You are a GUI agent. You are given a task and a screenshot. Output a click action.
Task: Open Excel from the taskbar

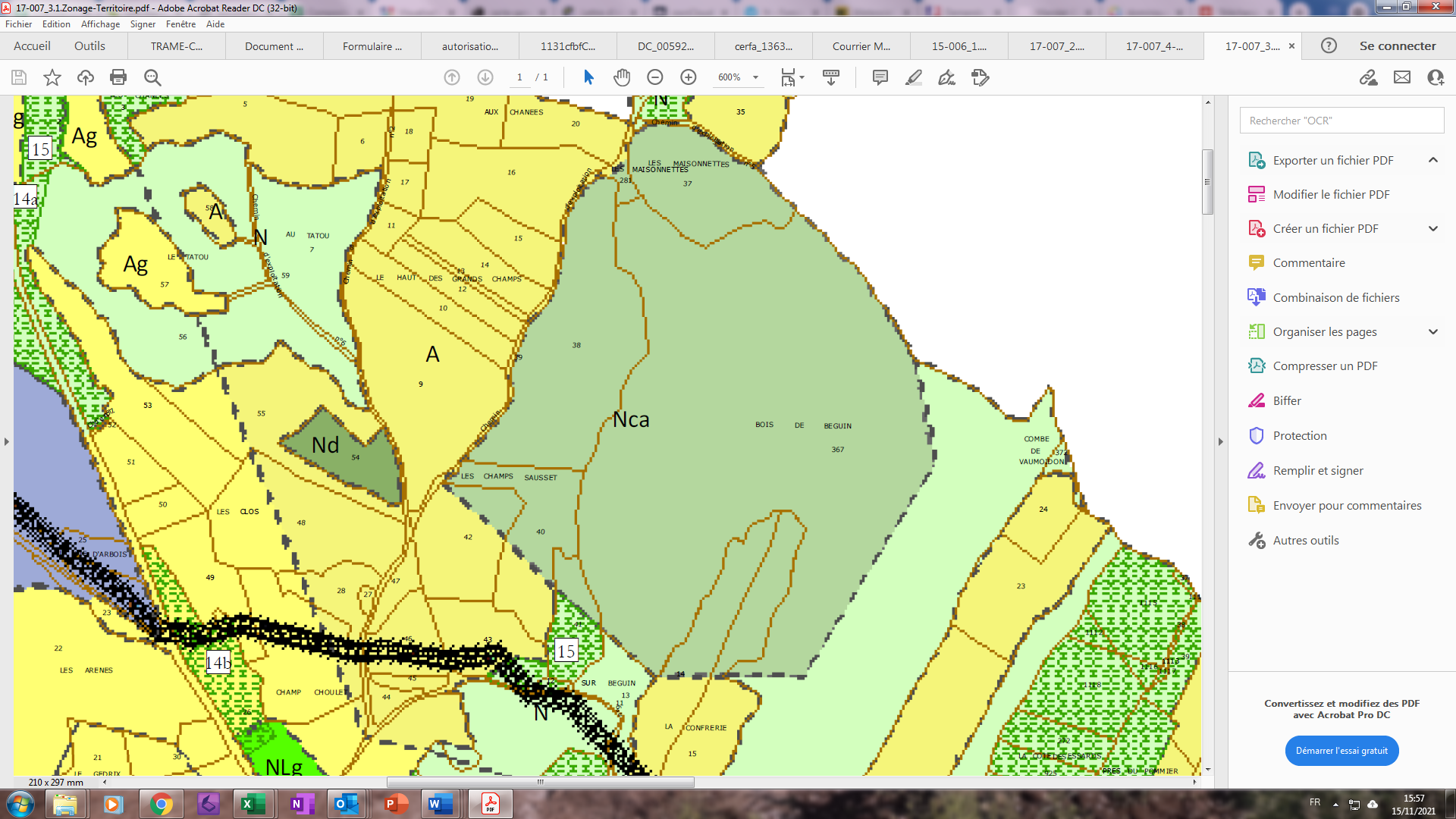click(253, 804)
